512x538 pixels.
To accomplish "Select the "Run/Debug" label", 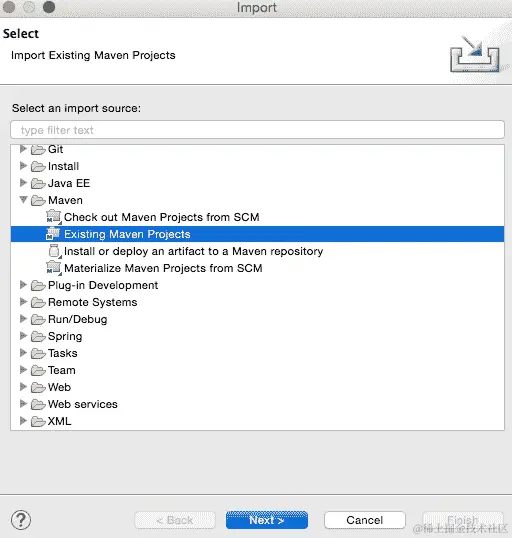I will (x=78, y=319).
